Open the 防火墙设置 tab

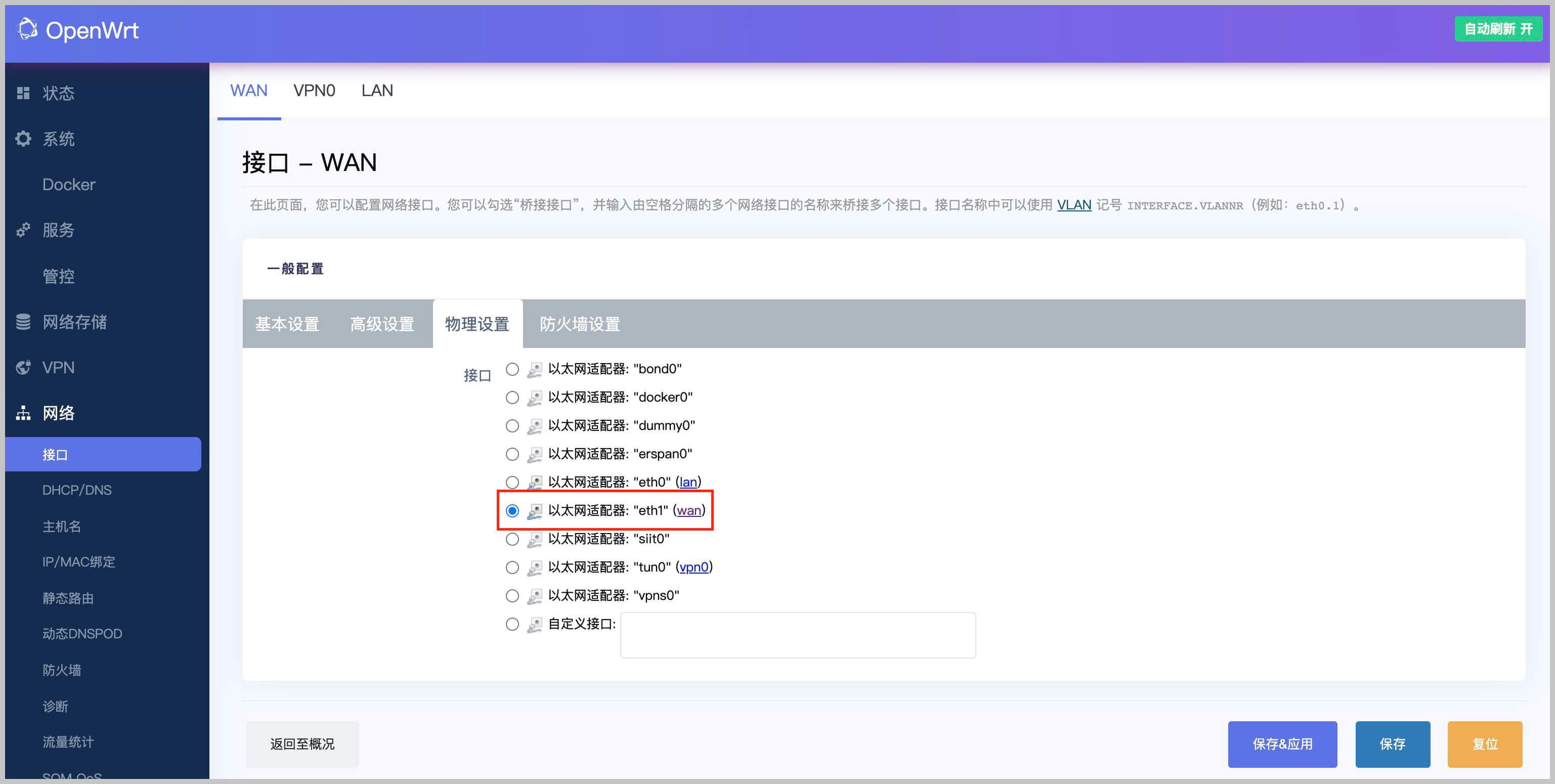coord(580,324)
